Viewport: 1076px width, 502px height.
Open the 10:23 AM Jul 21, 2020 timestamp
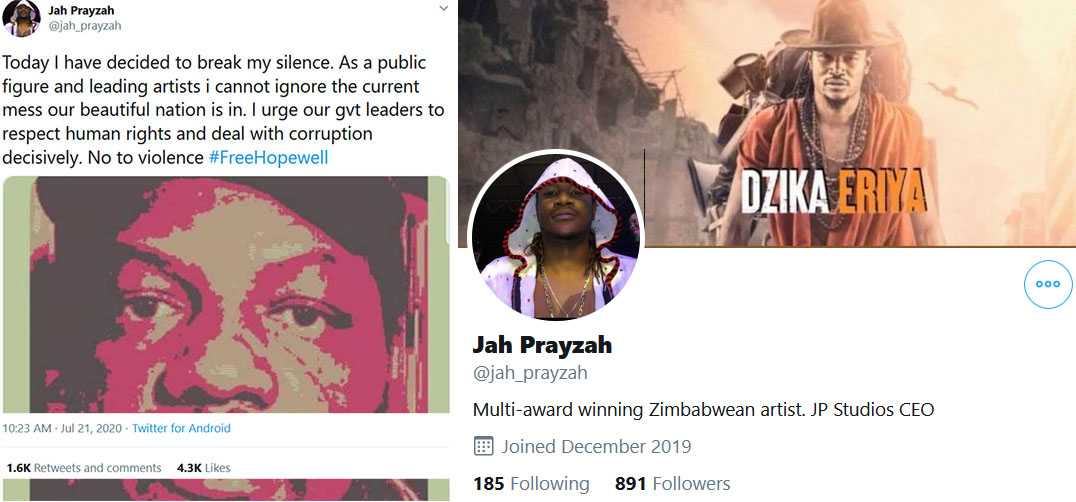pos(61,429)
